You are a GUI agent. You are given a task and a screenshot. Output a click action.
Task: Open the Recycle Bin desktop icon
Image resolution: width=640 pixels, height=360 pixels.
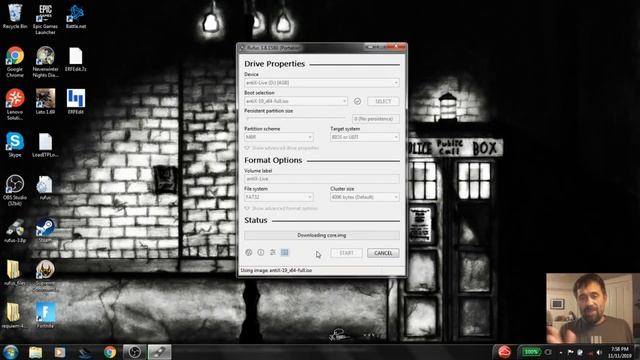pyautogui.click(x=15, y=16)
